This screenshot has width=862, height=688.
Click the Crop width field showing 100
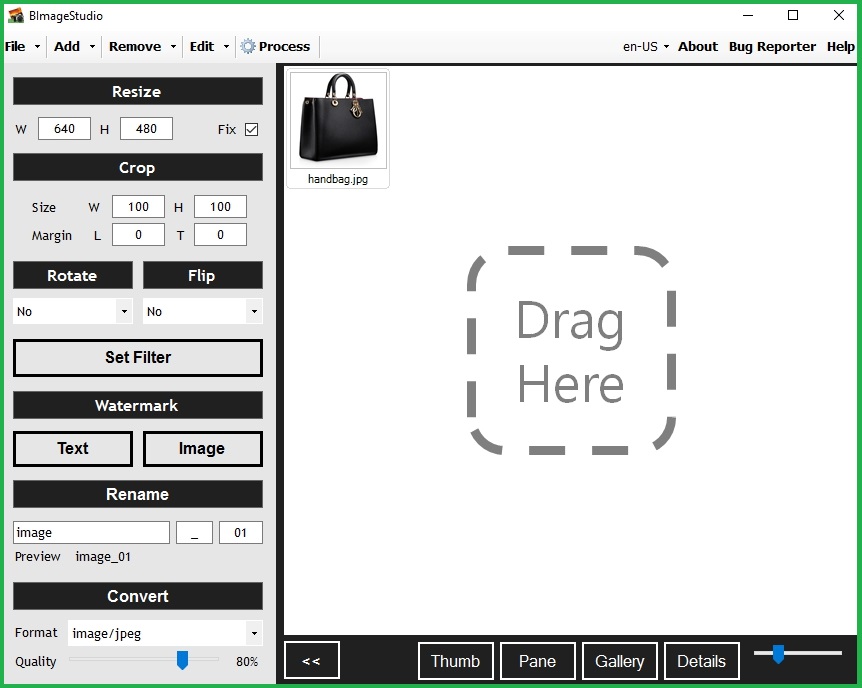point(138,207)
